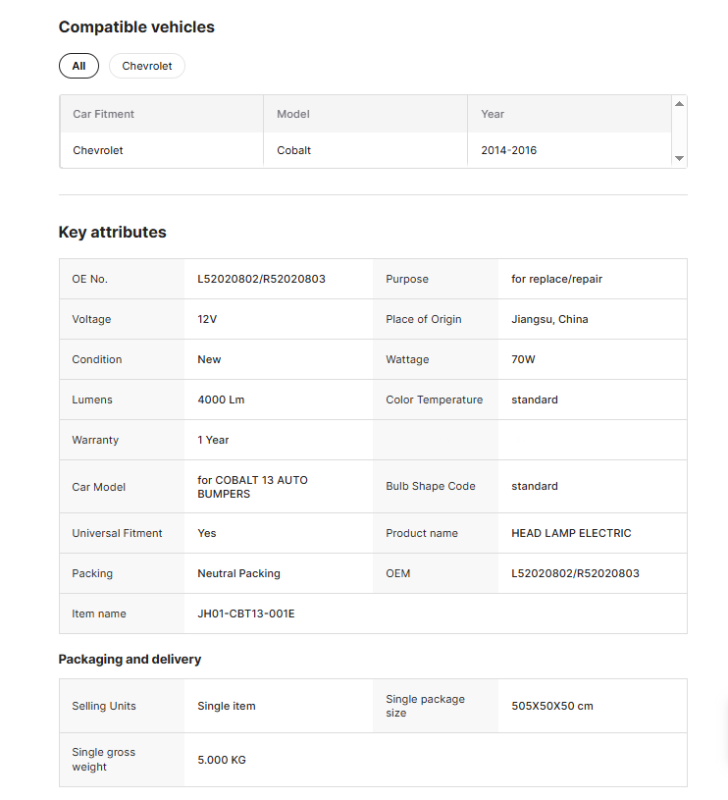This screenshot has width=728, height=800.
Task: Click the 5.000 KG gross weight value
Action: coord(222,760)
